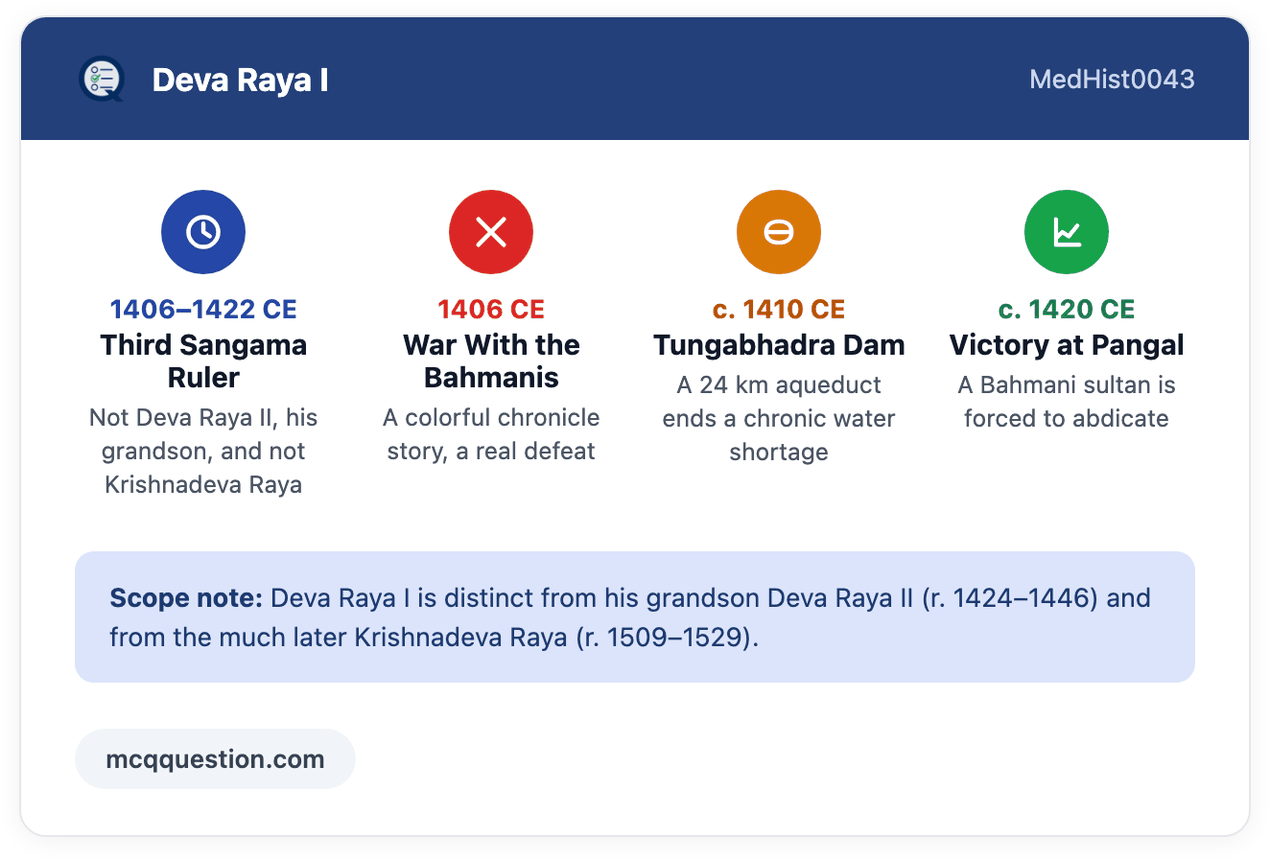Select the 1406–1422 CE date heading
This screenshot has width=1270, height=860.
point(203,309)
